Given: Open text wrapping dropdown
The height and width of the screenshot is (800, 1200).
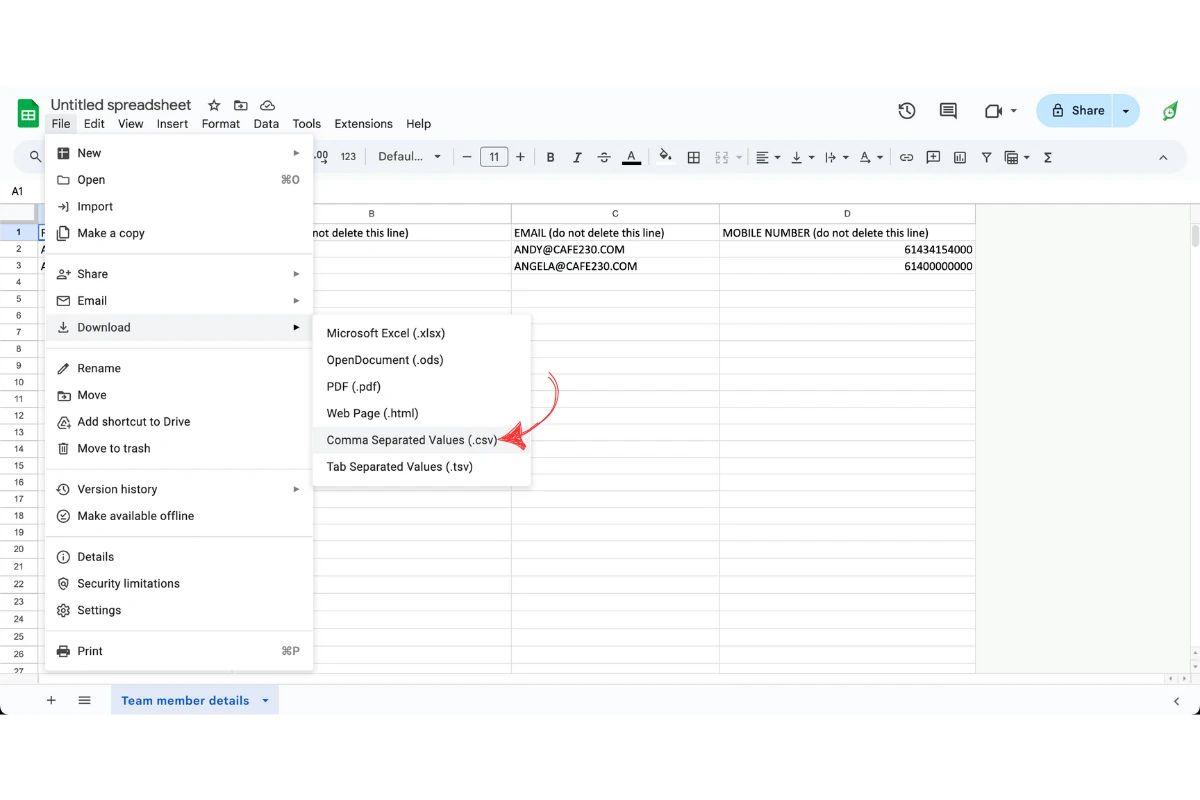Looking at the screenshot, I should point(837,157).
